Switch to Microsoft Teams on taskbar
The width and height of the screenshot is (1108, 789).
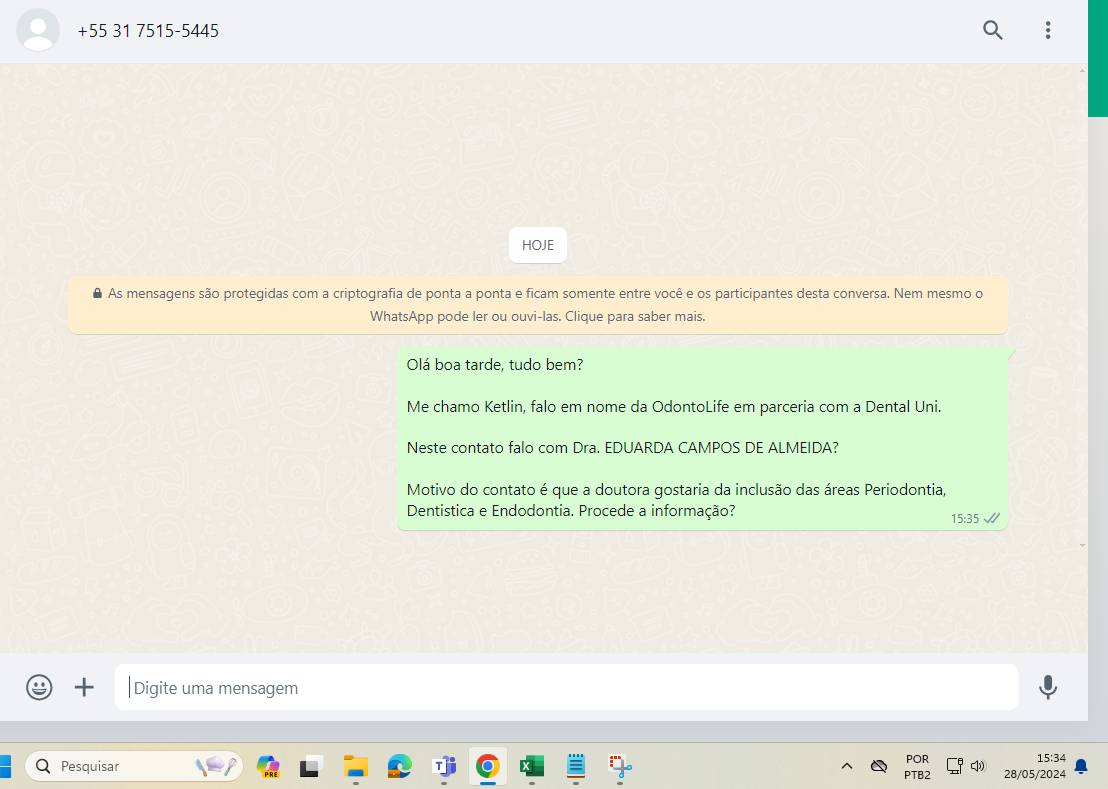444,766
